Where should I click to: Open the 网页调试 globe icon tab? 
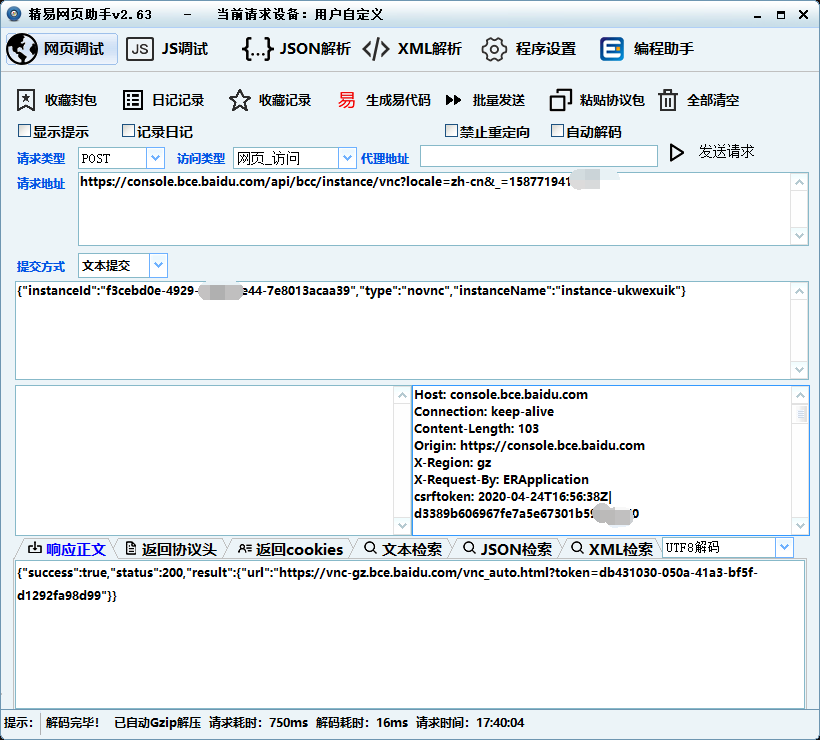[x=22, y=49]
